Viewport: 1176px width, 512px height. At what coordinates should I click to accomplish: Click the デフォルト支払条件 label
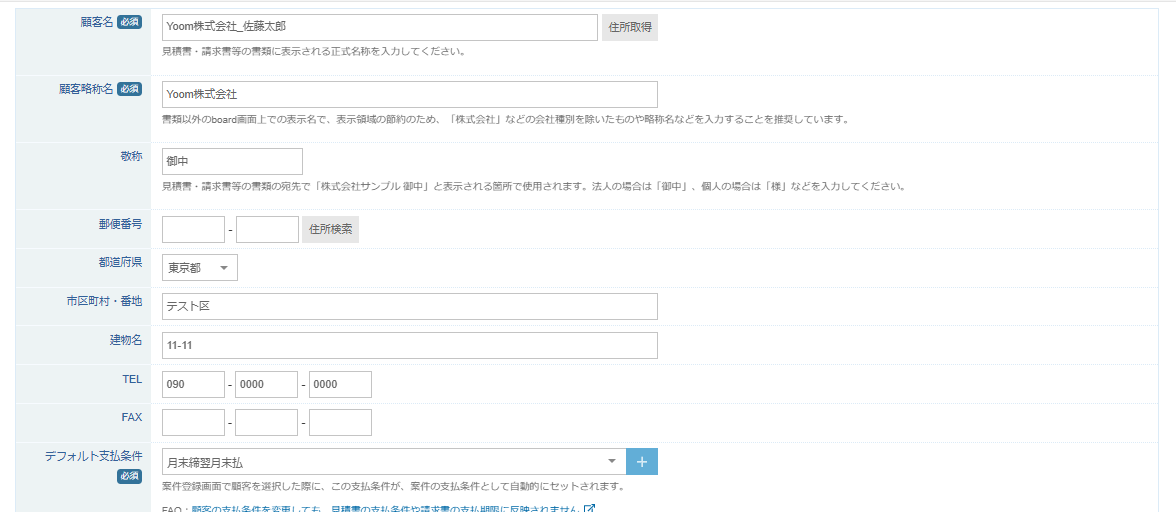coord(94,456)
